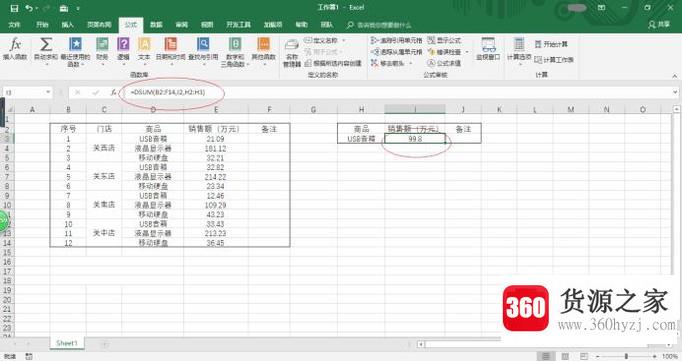The image size is (682, 361).
Task: Open the Logical (逻辑) functions dropdown
Action: pyautogui.click(x=124, y=52)
